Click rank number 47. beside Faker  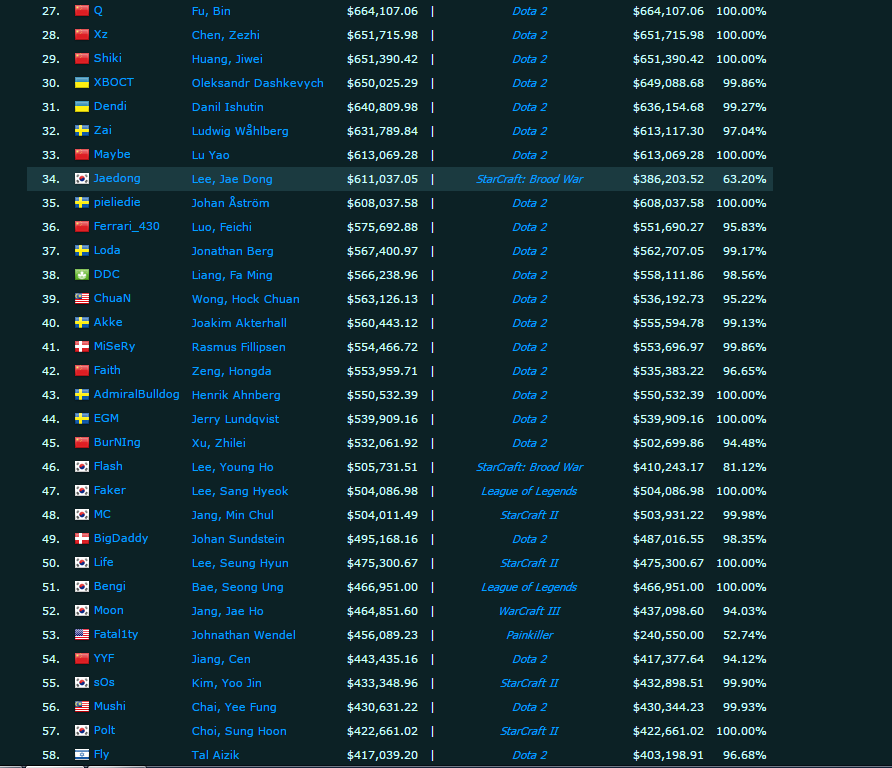tap(51, 491)
